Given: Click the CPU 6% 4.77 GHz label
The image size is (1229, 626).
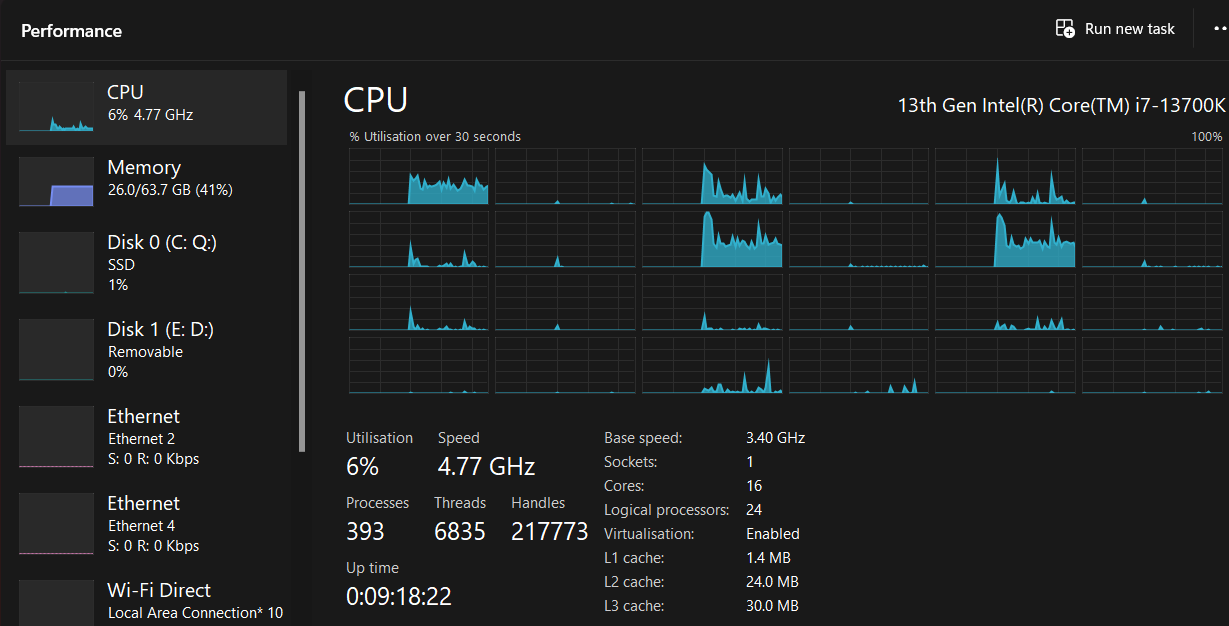Looking at the screenshot, I should pos(150,114).
